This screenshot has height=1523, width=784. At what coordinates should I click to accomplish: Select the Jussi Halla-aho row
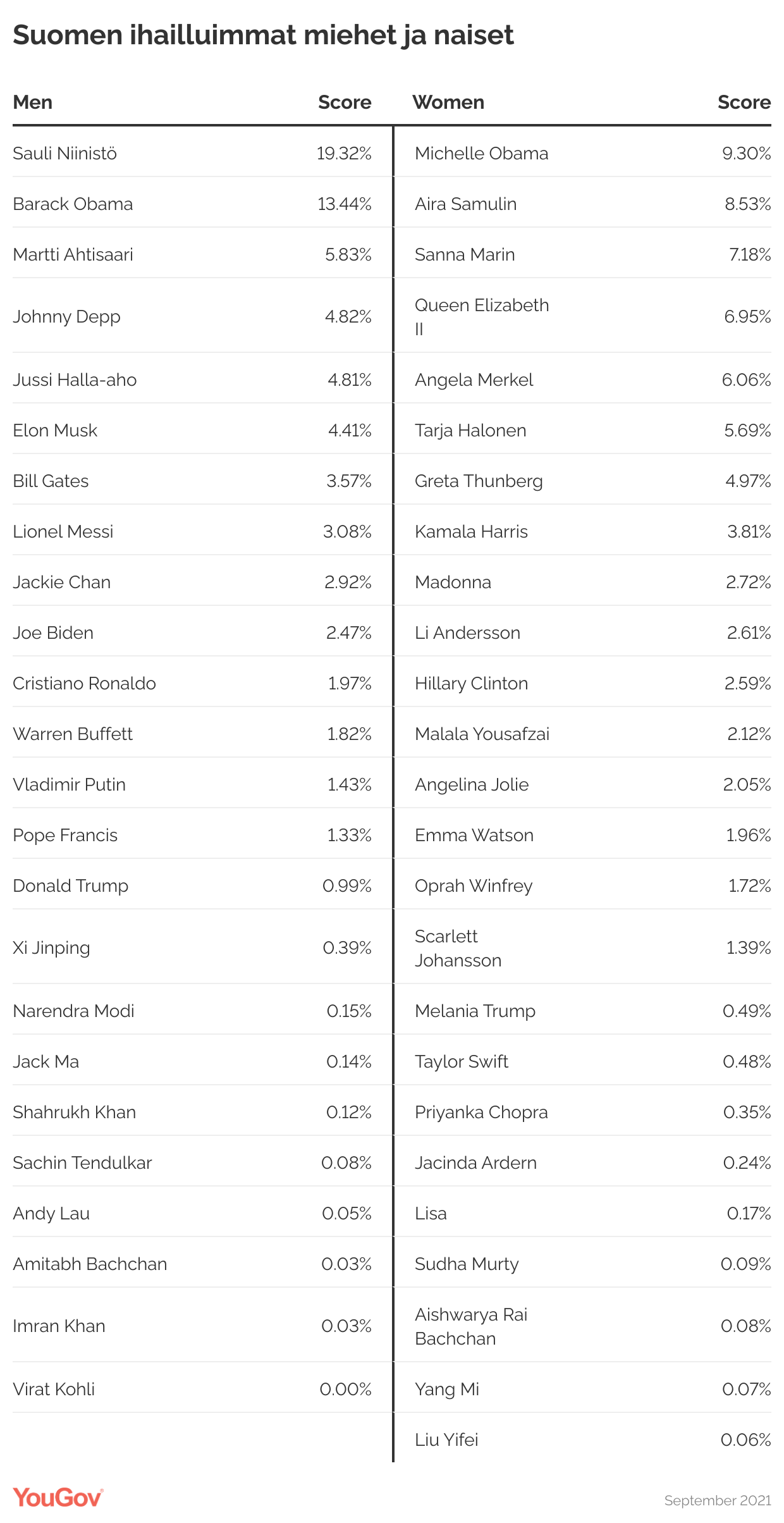[x=192, y=379]
